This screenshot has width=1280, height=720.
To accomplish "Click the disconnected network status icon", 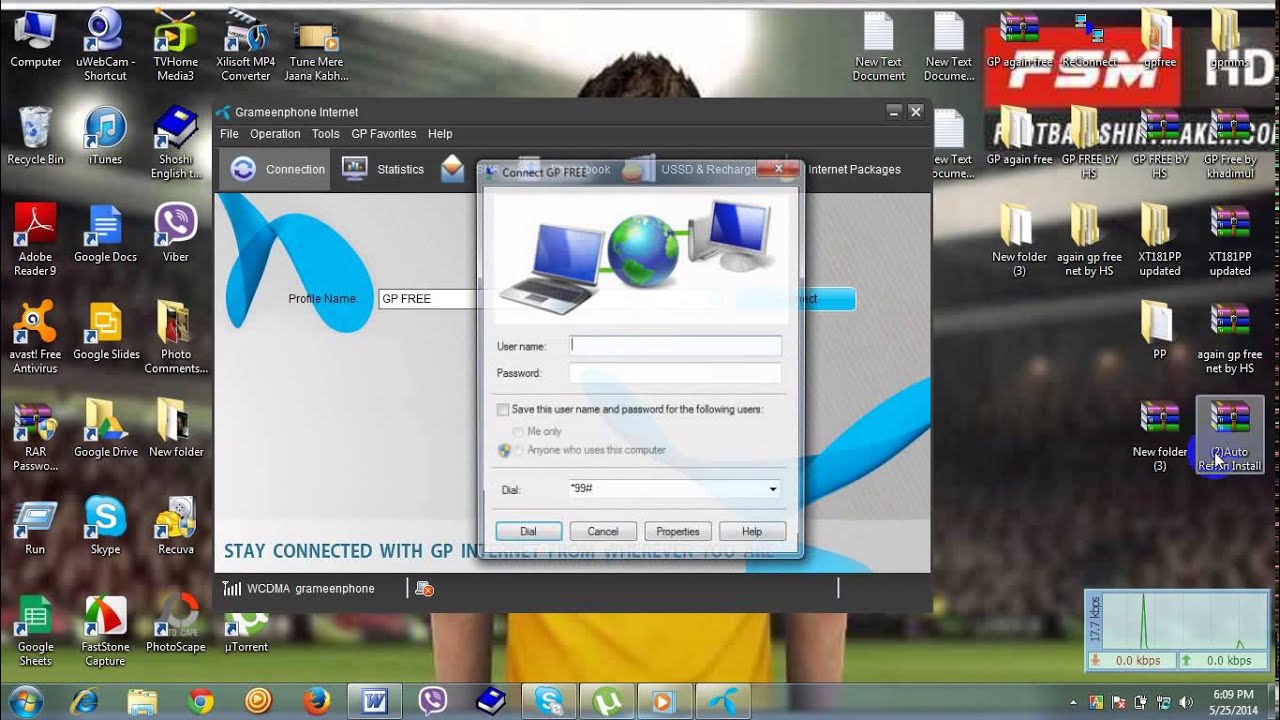I will pyautogui.click(x=424, y=588).
